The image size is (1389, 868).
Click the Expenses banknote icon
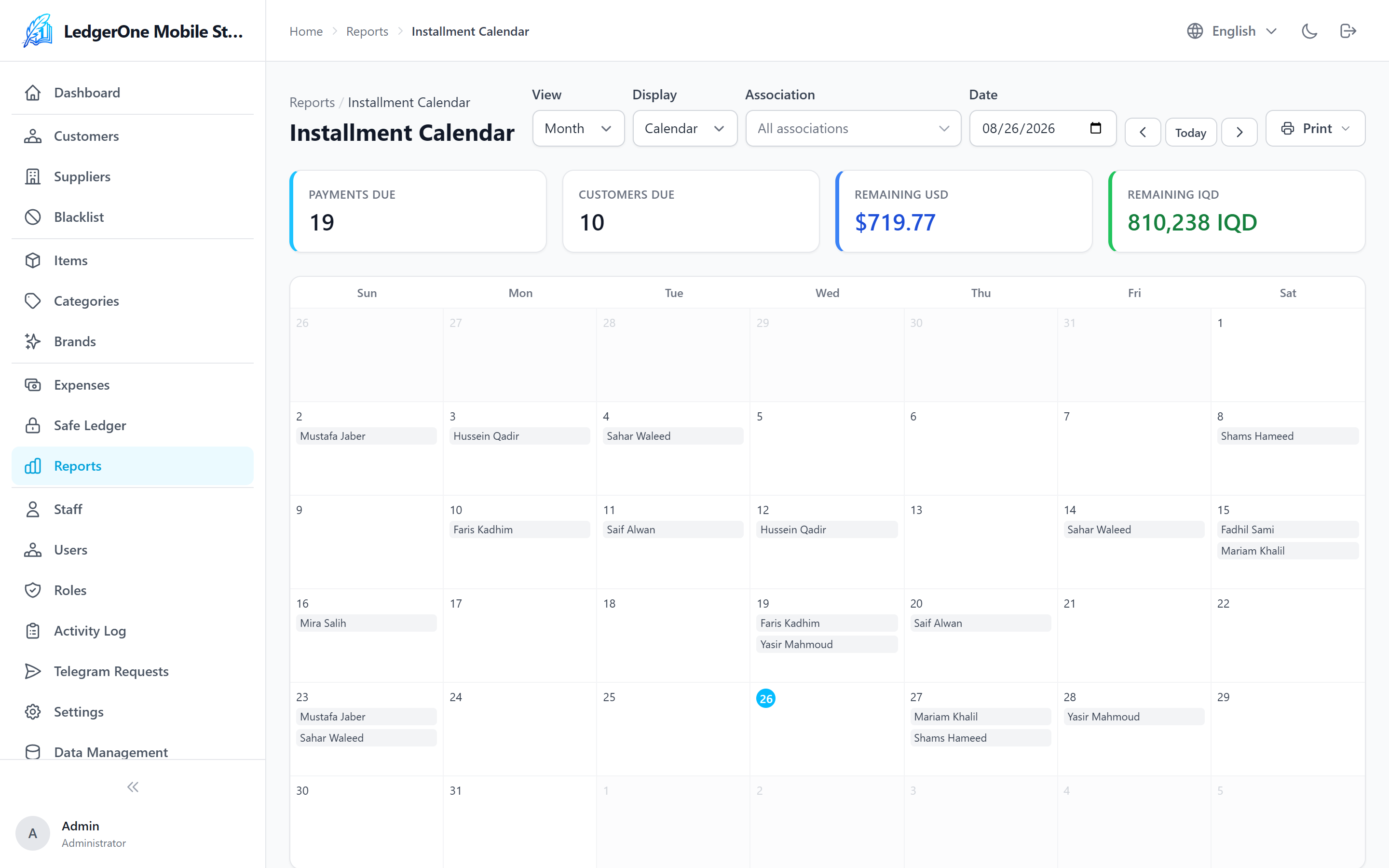pos(33,385)
